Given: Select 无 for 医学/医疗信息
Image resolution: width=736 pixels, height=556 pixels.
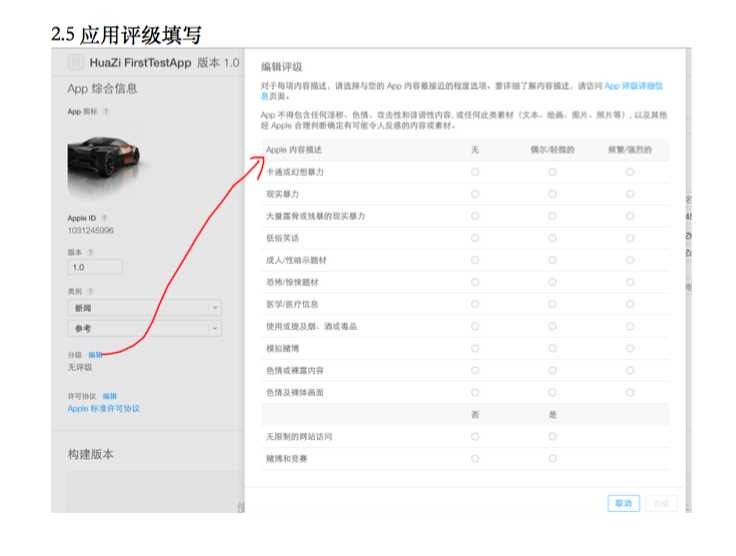Looking at the screenshot, I should coord(475,305).
